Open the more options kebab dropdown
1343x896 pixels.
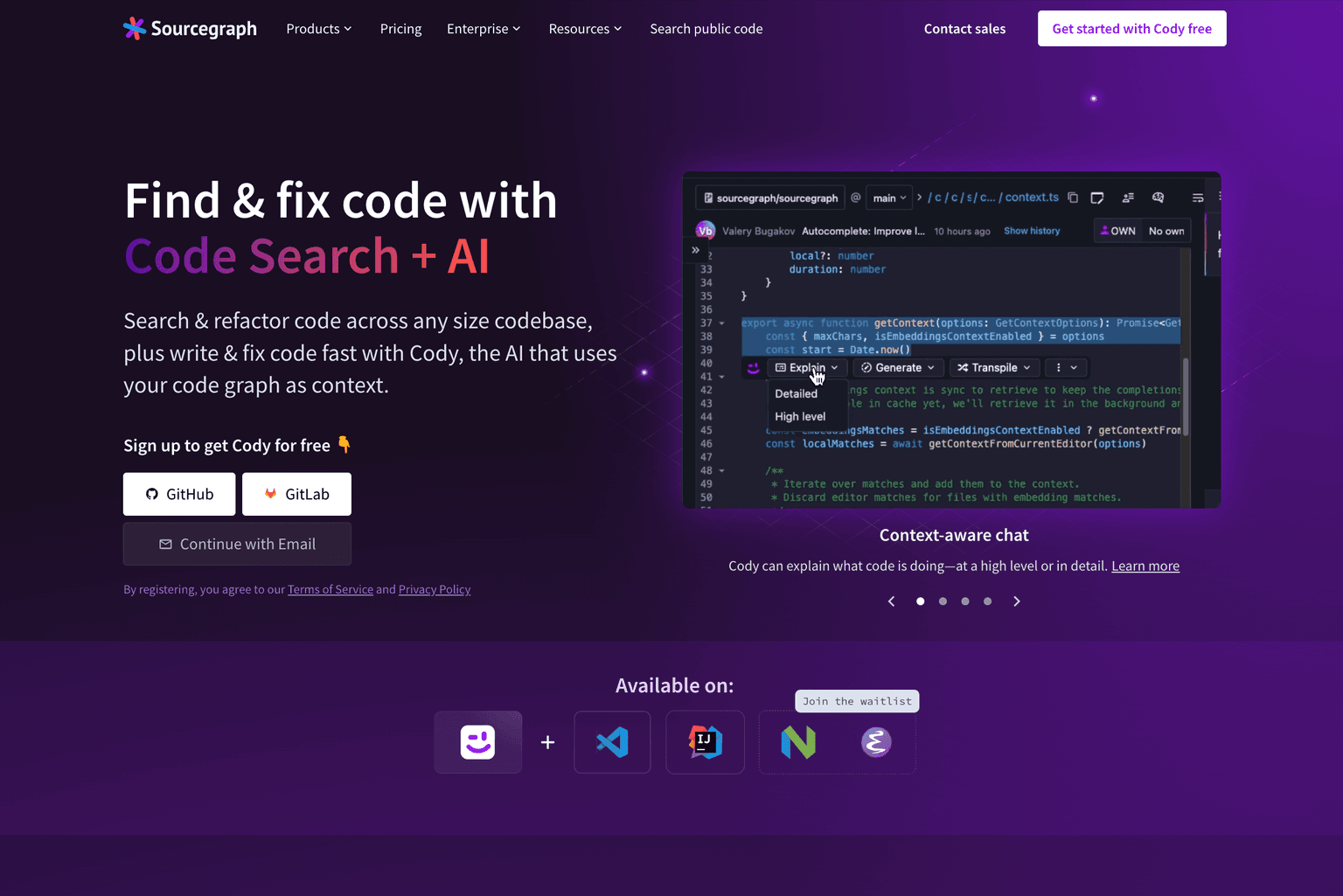(x=1066, y=368)
